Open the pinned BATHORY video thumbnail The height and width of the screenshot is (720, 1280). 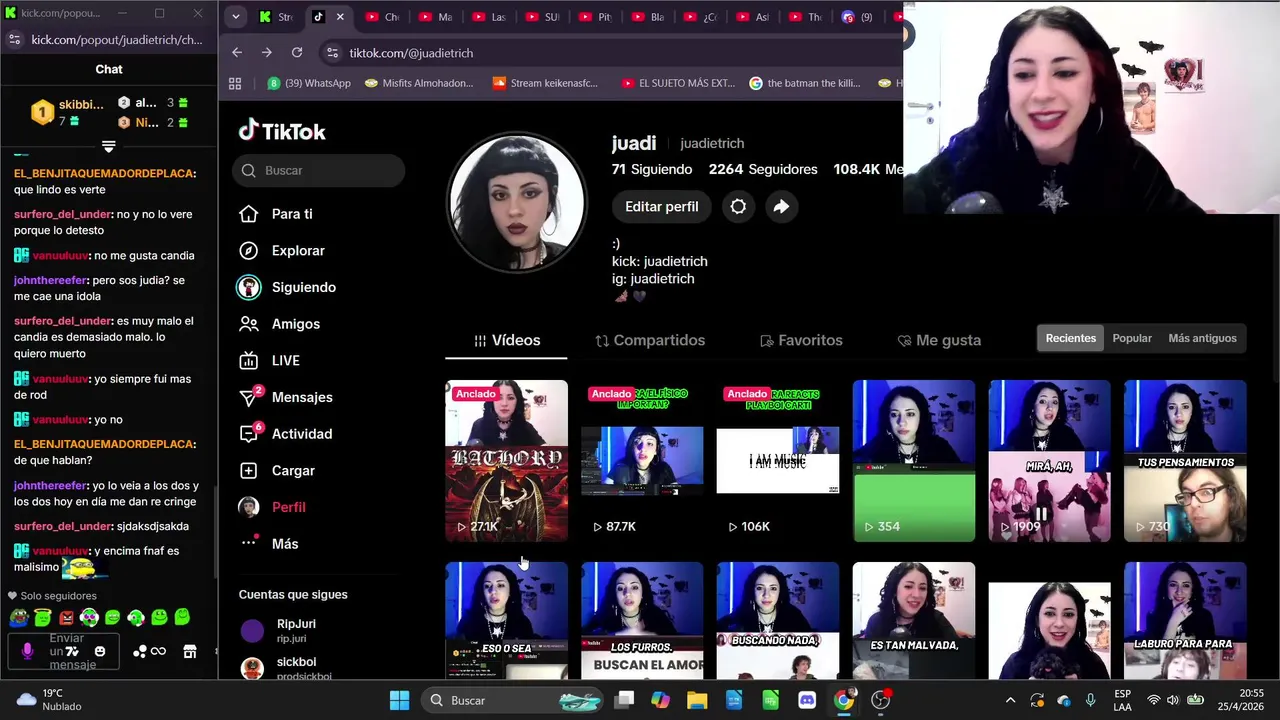[x=506, y=460]
